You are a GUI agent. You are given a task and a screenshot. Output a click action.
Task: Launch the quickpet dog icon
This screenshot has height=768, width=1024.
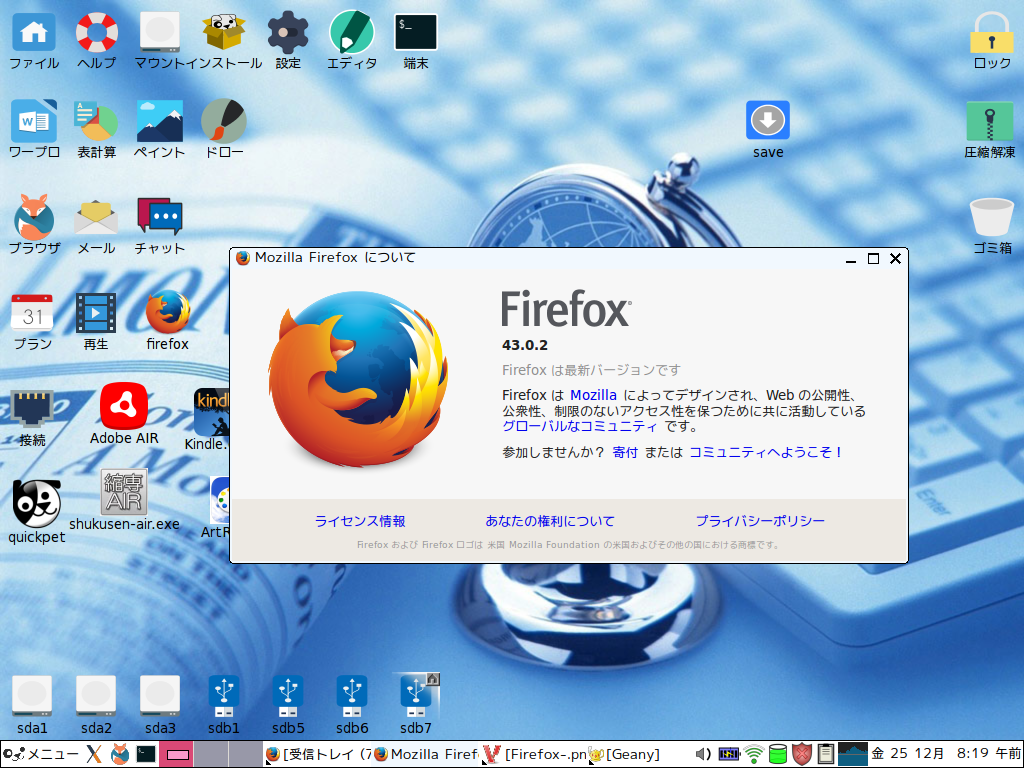[37, 504]
